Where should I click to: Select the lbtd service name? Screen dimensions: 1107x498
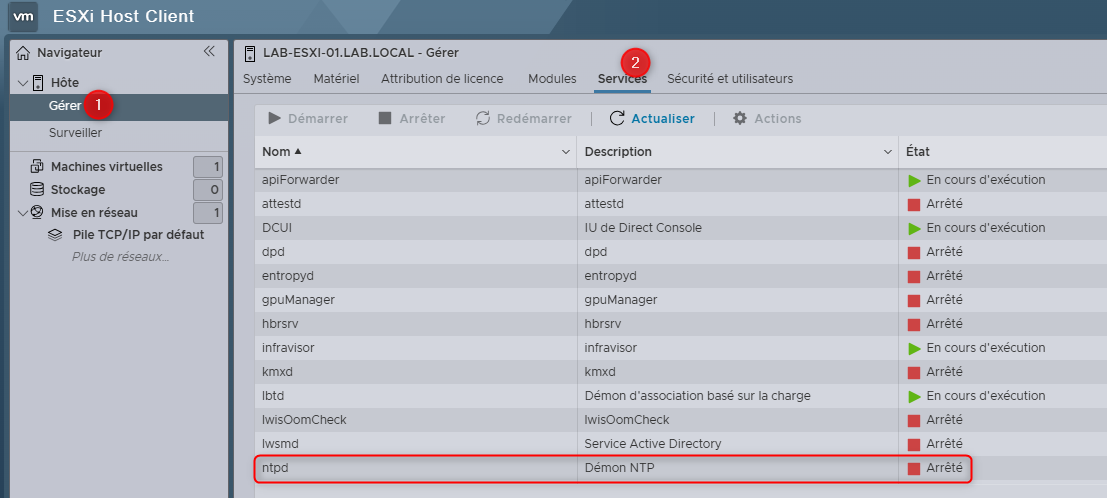coord(273,396)
